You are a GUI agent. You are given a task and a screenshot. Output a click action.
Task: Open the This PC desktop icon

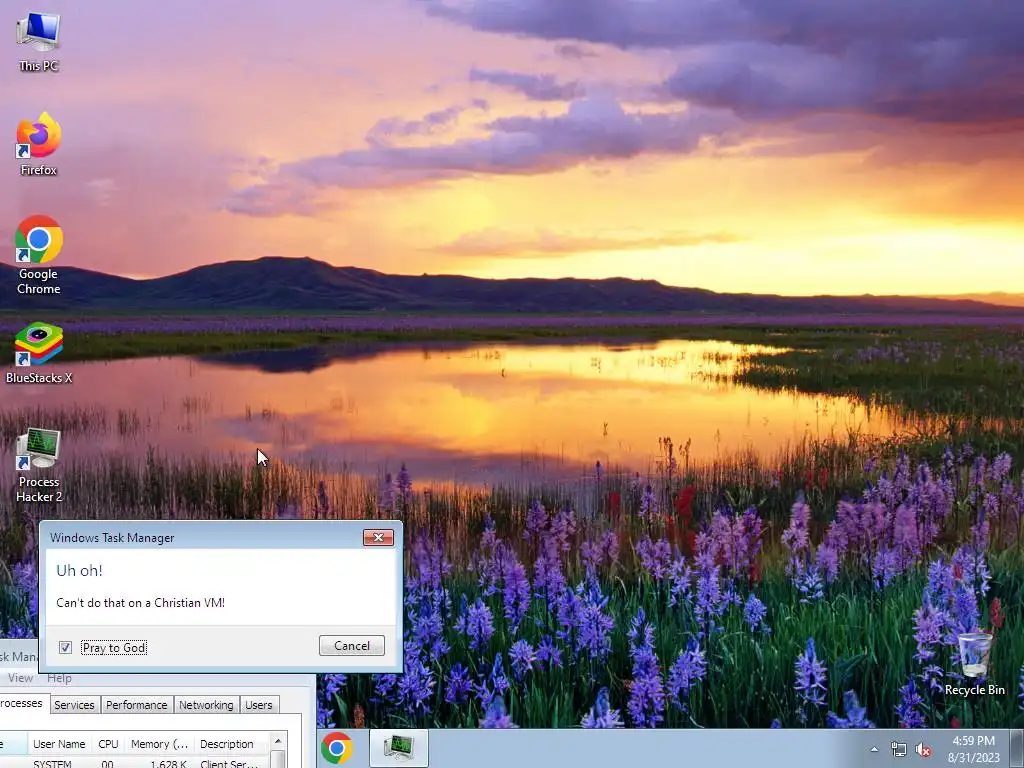tap(39, 42)
